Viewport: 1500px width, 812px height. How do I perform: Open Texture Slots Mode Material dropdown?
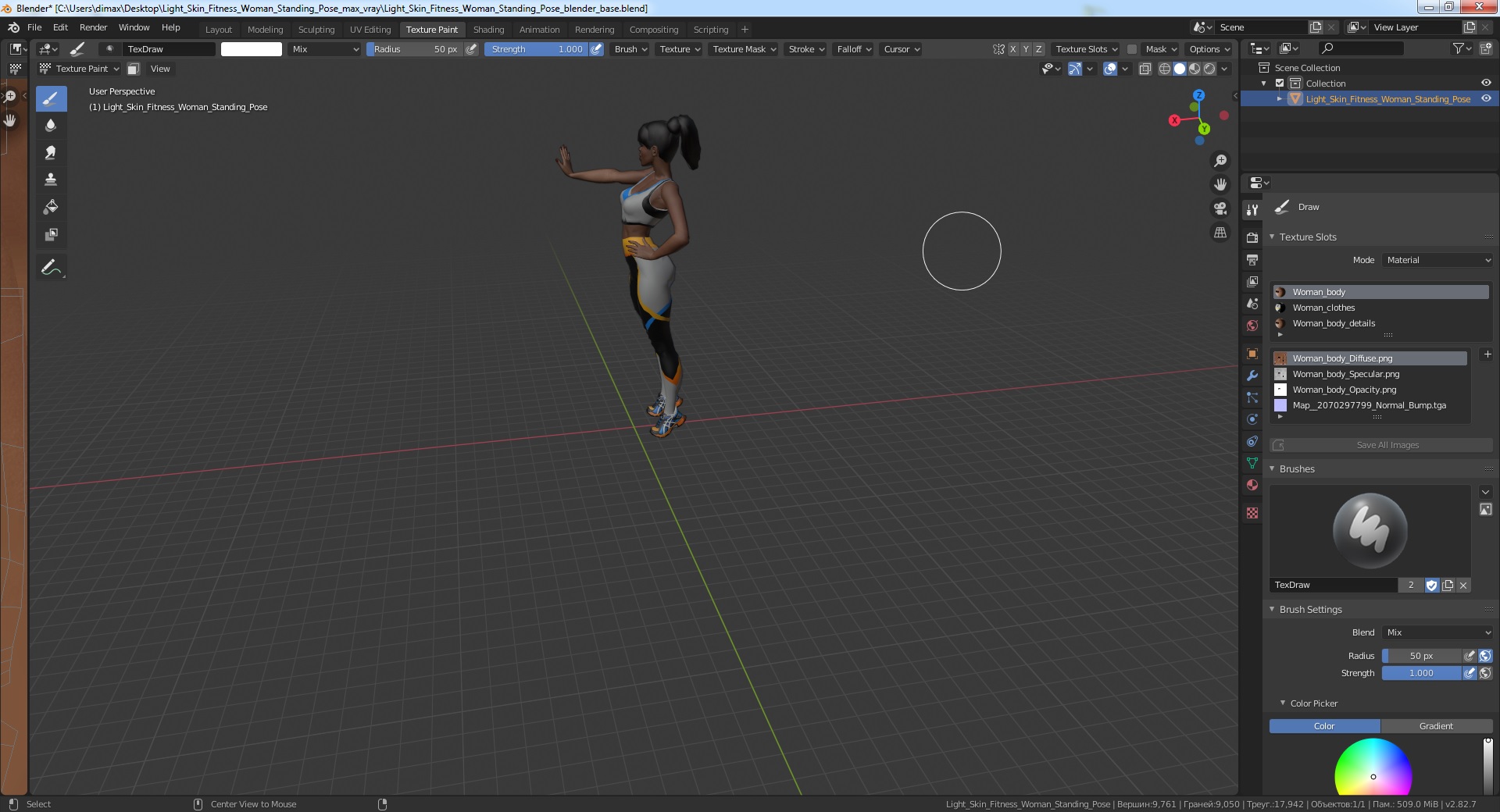pyautogui.click(x=1437, y=260)
